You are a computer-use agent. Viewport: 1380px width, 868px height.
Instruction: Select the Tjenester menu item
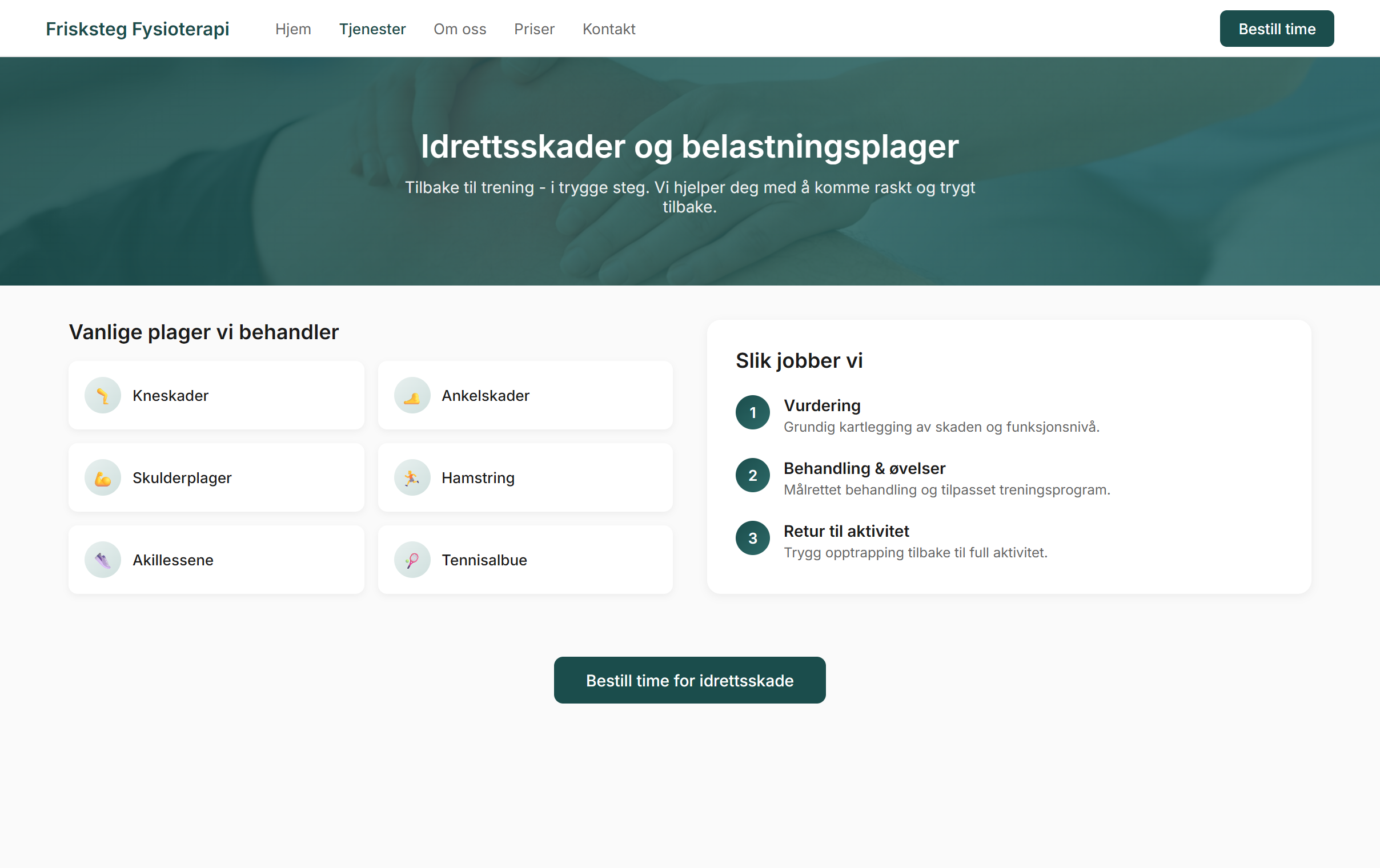point(372,29)
